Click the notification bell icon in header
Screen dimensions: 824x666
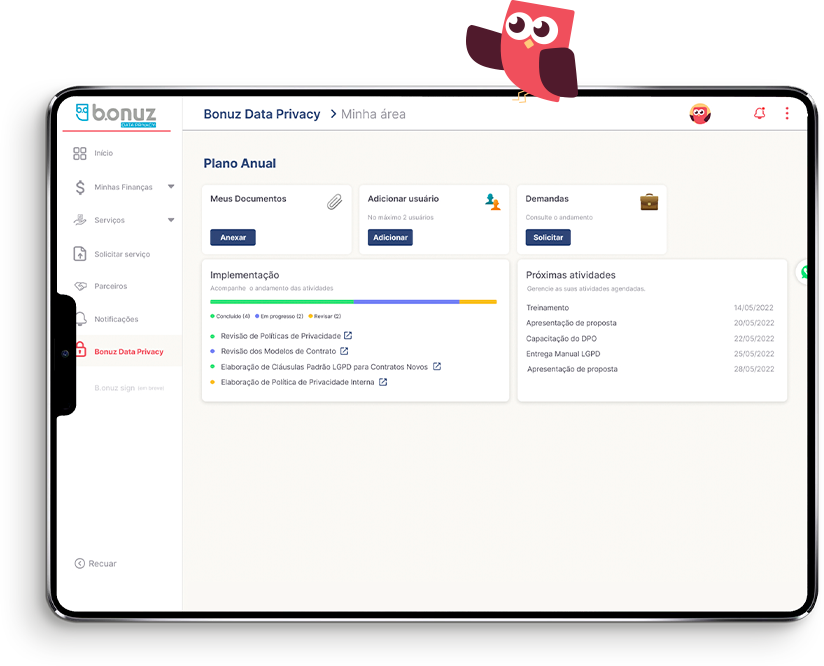tap(759, 114)
